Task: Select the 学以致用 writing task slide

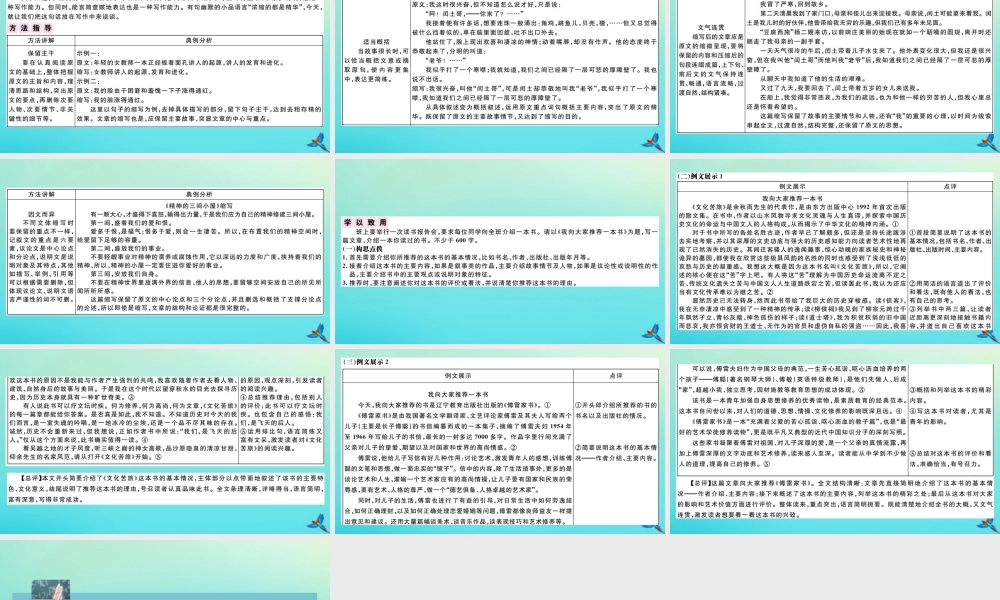Action: tap(500, 251)
